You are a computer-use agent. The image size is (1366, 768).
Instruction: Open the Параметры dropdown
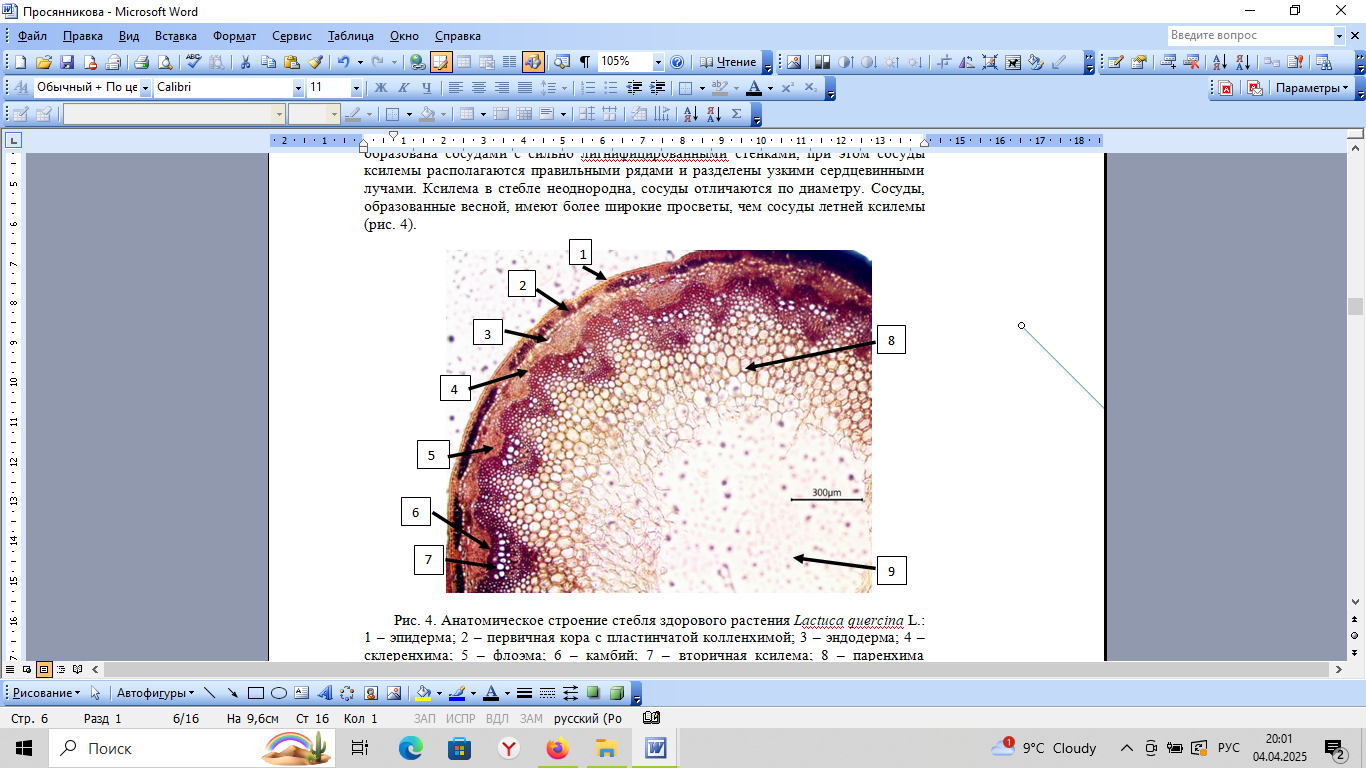[x=1311, y=88]
